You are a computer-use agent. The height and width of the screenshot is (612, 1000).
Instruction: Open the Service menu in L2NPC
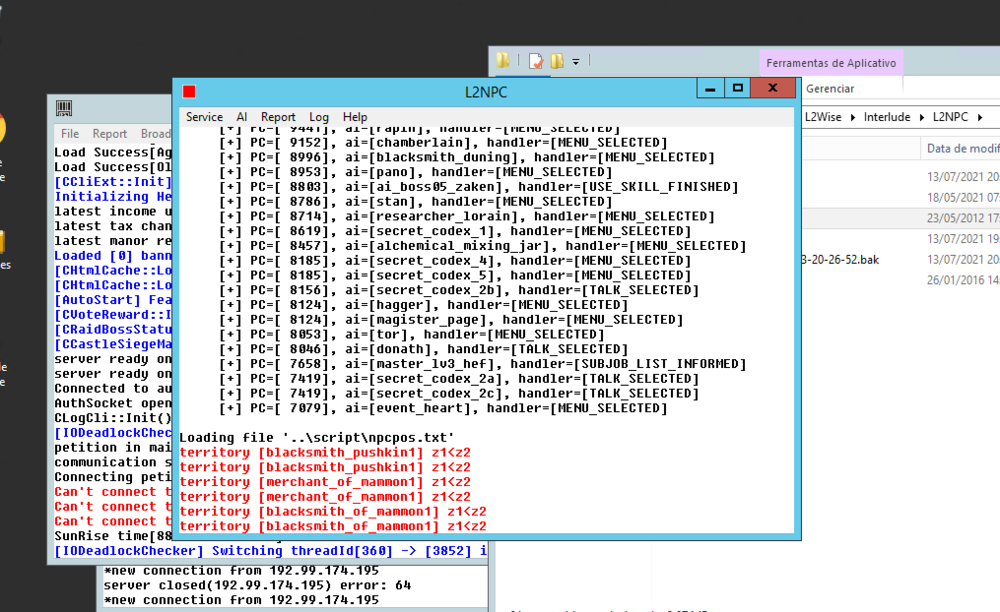tap(204, 117)
